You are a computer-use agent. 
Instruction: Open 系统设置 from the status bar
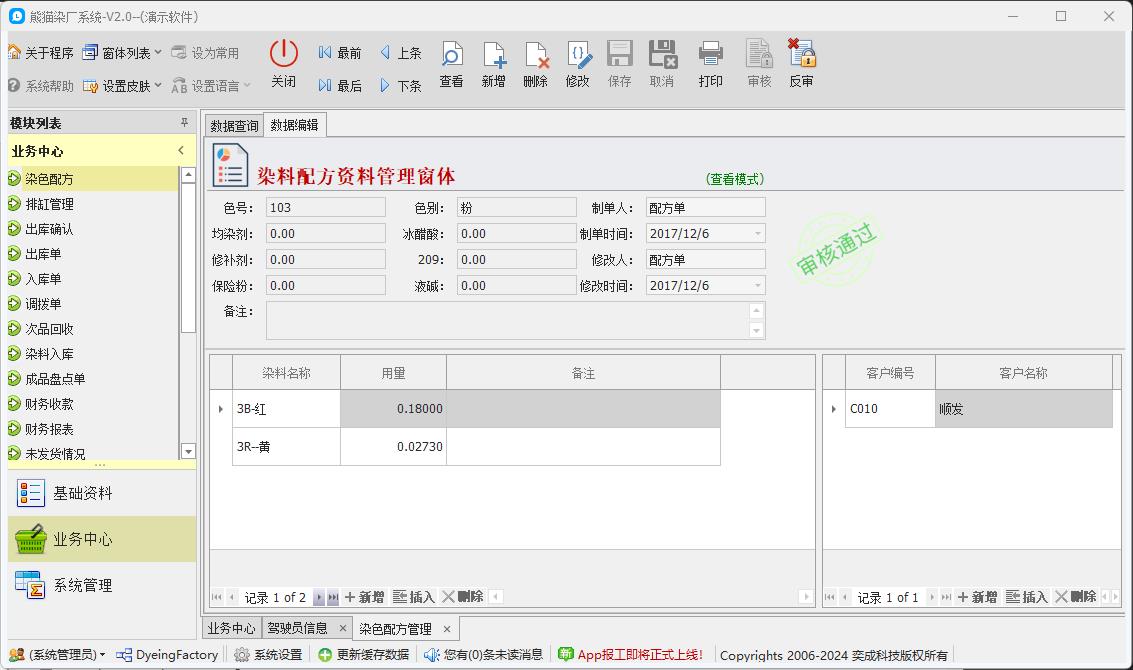pyautogui.click(x=271, y=655)
